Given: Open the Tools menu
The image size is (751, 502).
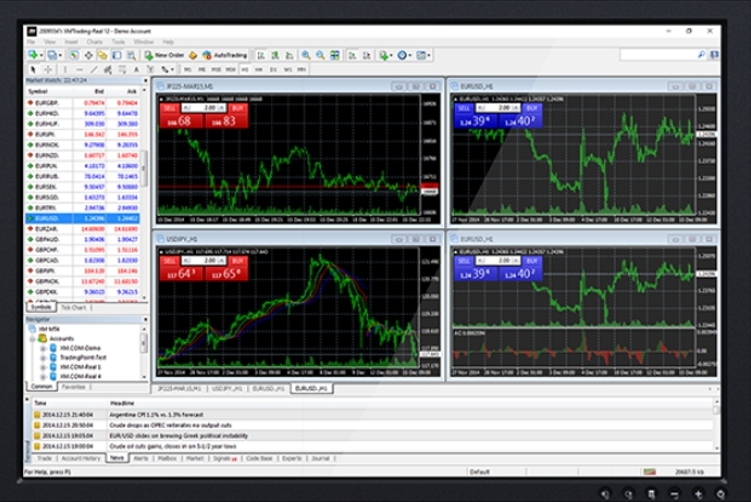Looking at the screenshot, I should click(x=118, y=42).
